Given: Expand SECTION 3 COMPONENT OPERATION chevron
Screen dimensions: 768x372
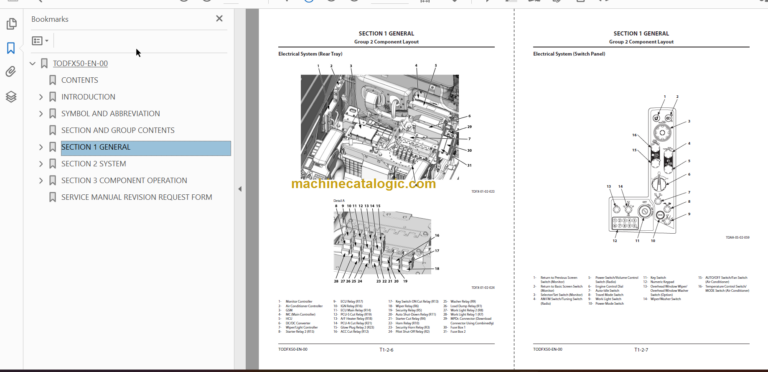Looking at the screenshot, I should tap(41, 181).
